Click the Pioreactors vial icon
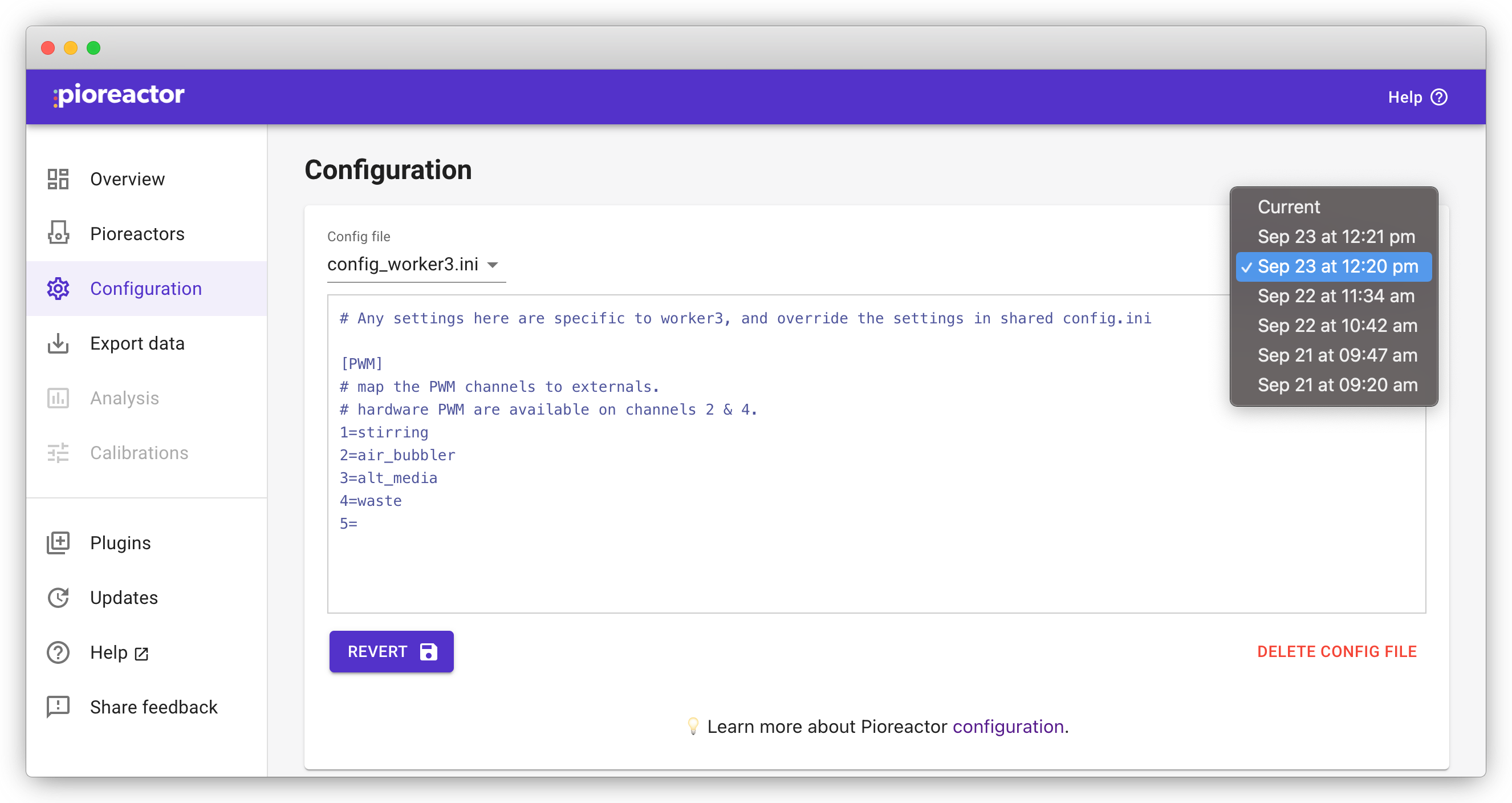The image size is (1512, 803). point(58,234)
